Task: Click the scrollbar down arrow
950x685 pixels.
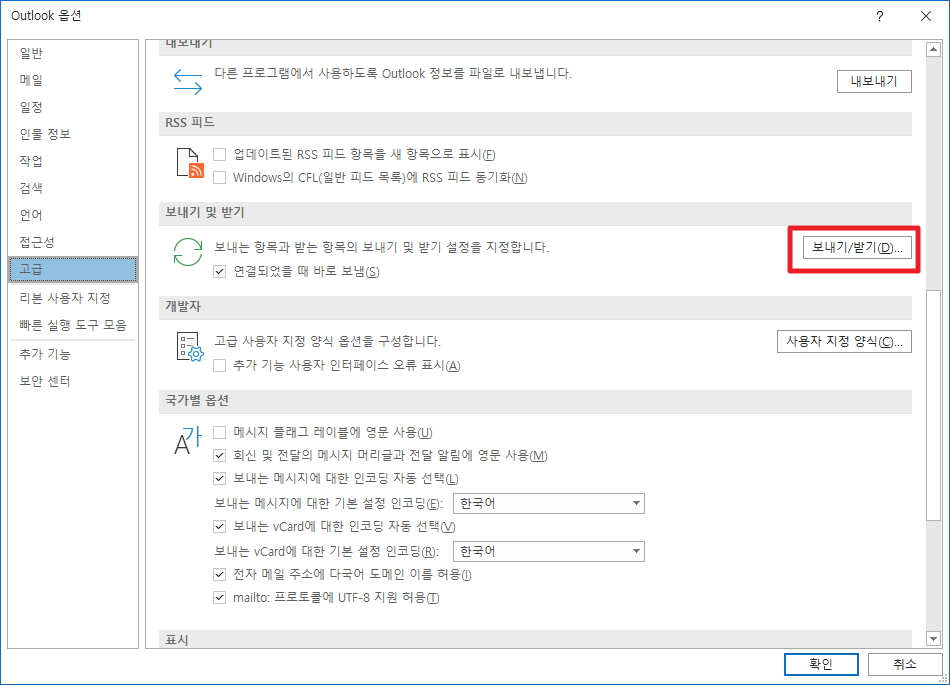Action: (x=933, y=638)
